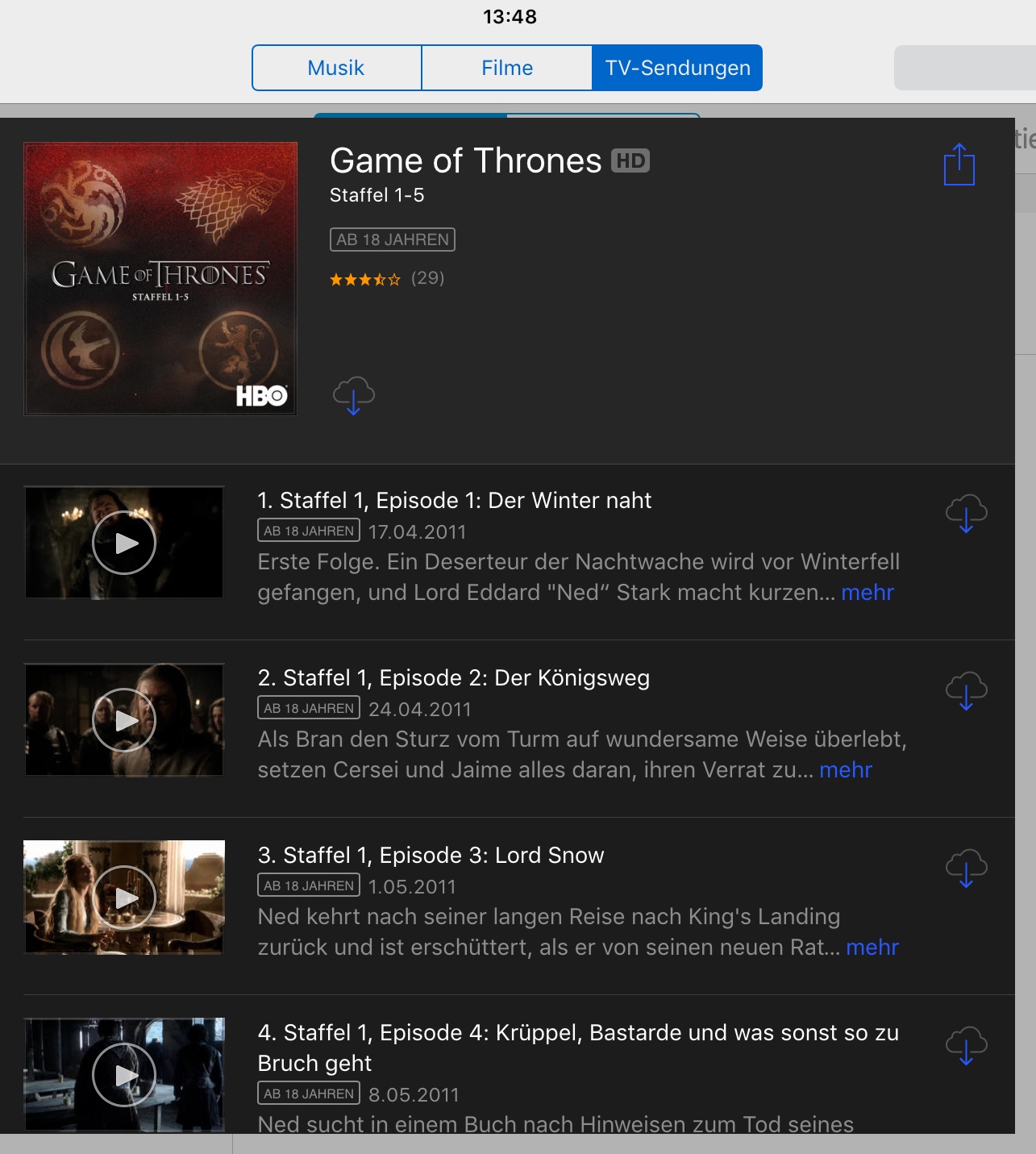1036x1154 pixels.
Task: Expand description with mehr for Der Winter naht
Action: tap(867, 593)
